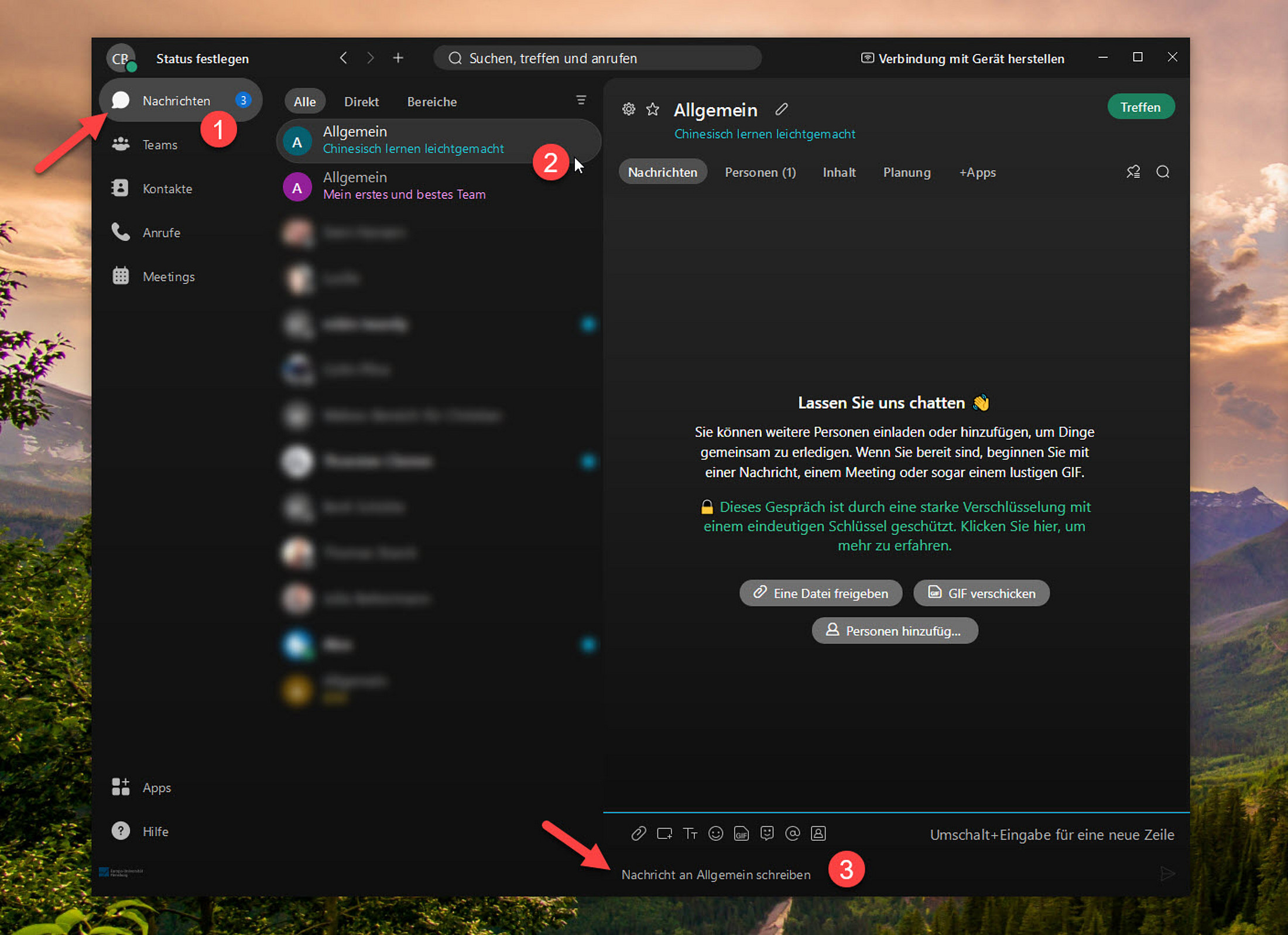Click the pinned messages icon
This screenshot has width=1288, height=935.
1133,172
